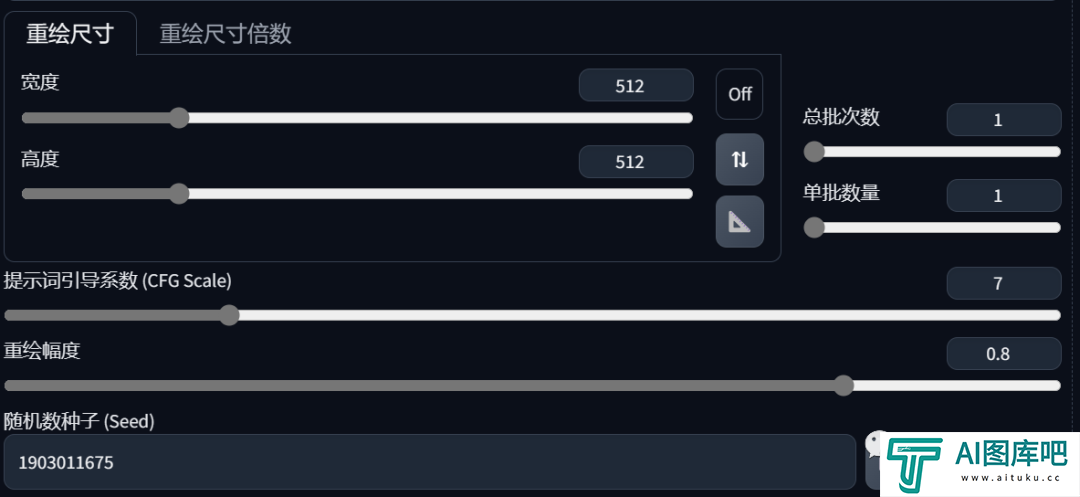This screenshot has height=497, width=1080.
Task: Click the 总批次数 number box
Action: tap(1004, 120)
